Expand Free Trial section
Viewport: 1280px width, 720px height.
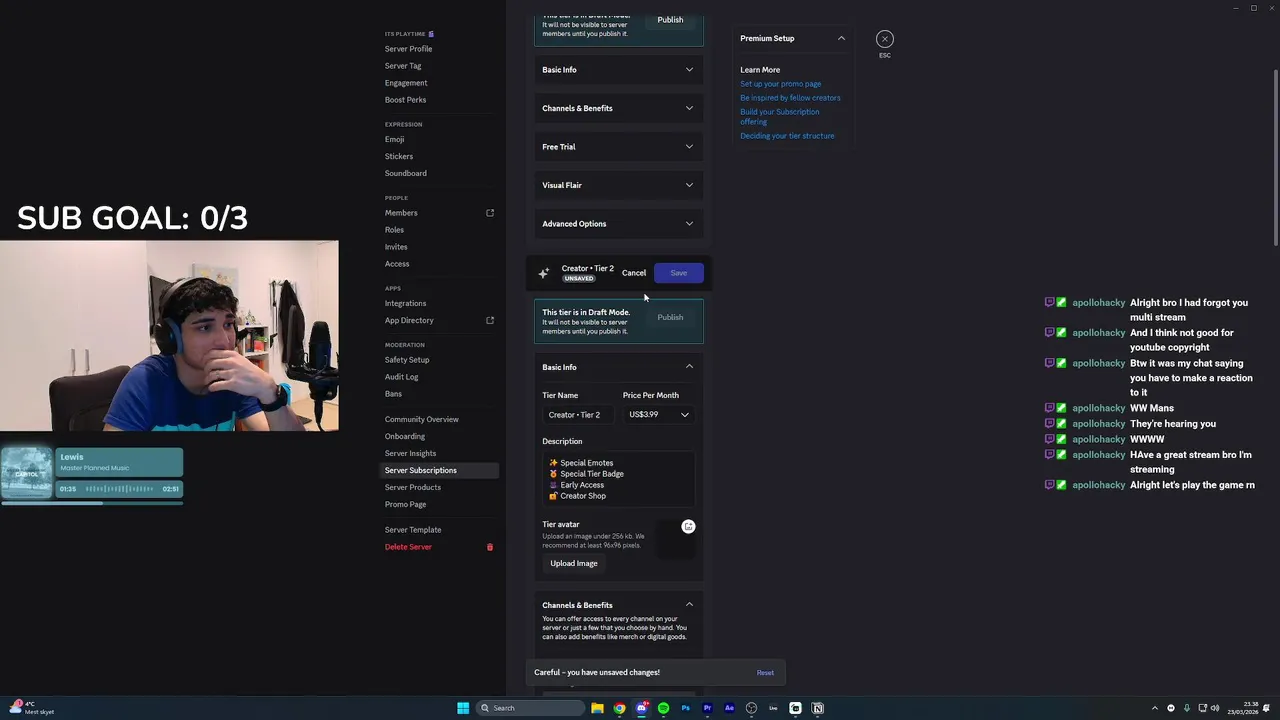click(x=618, y=147)
